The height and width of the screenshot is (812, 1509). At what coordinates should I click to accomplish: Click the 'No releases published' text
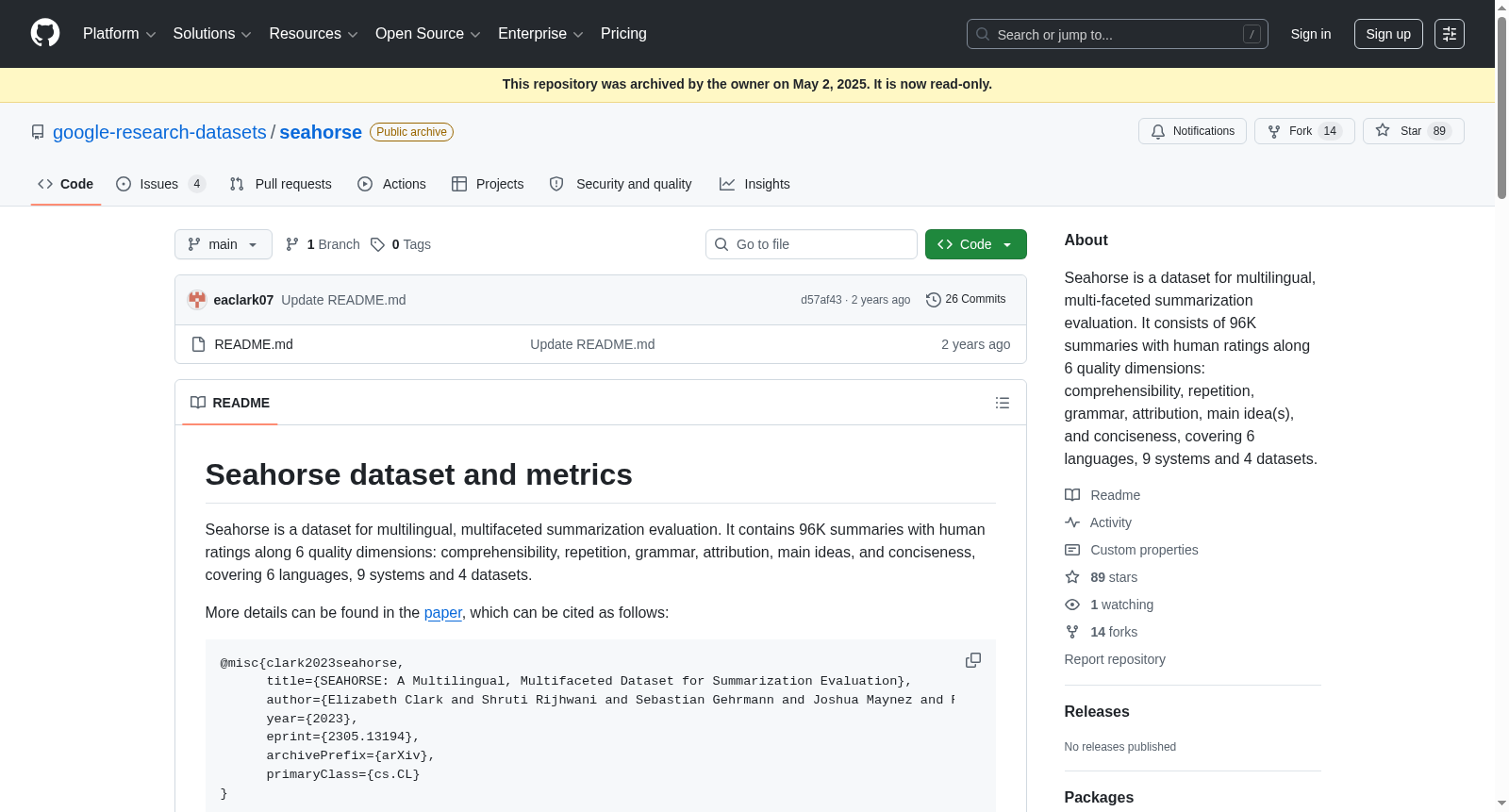(1120, 747)
